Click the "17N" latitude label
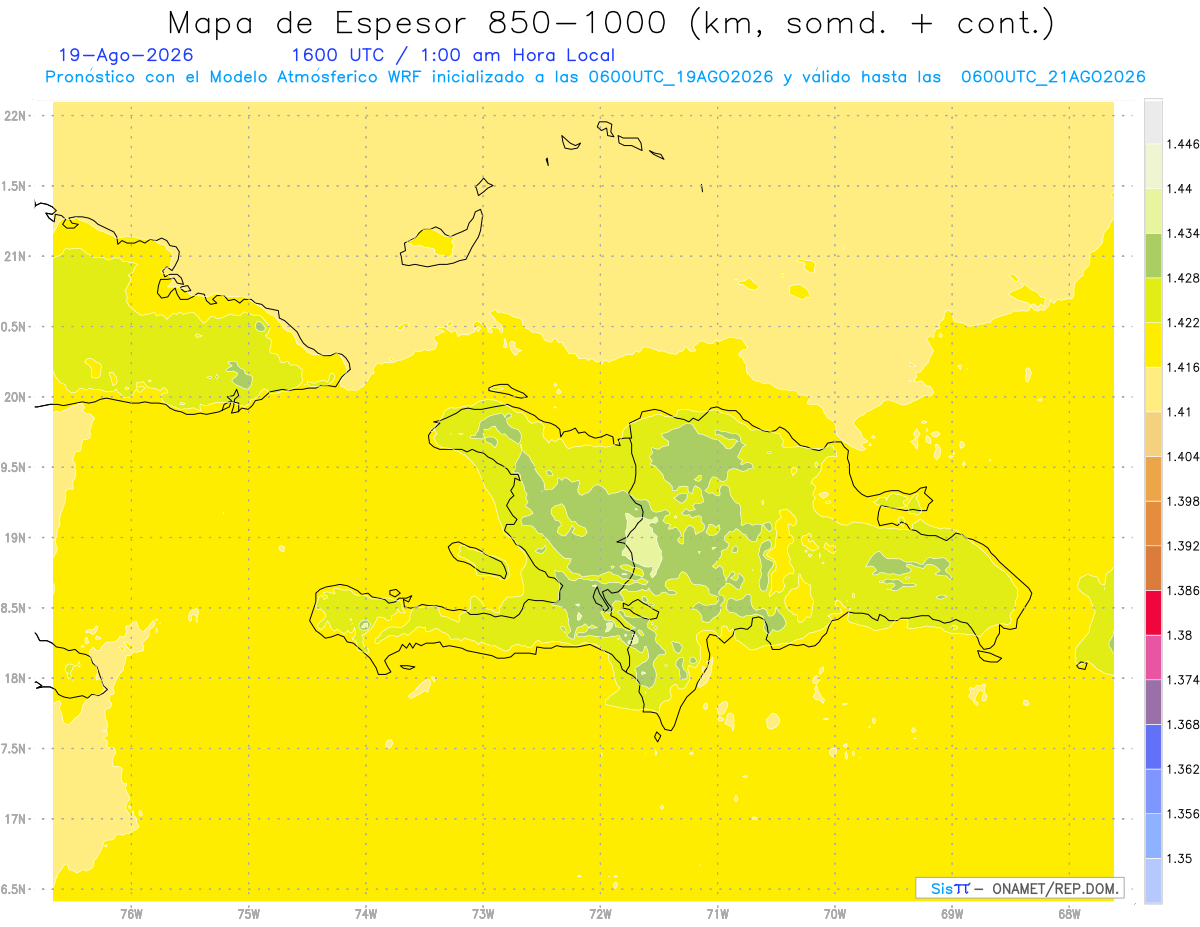 tap(17, 819)
